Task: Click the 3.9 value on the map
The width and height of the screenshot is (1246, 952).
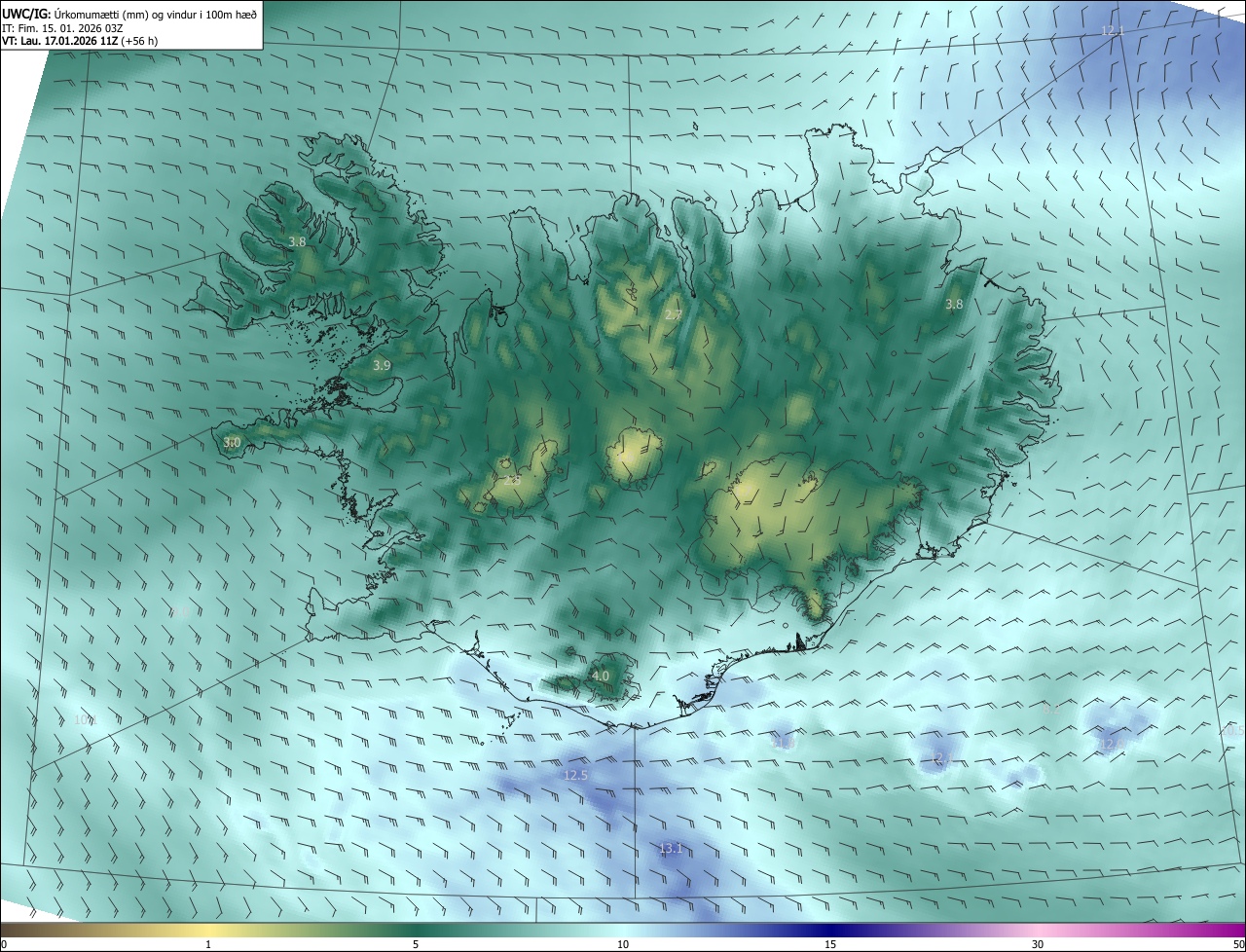Action: coord(382,366)
